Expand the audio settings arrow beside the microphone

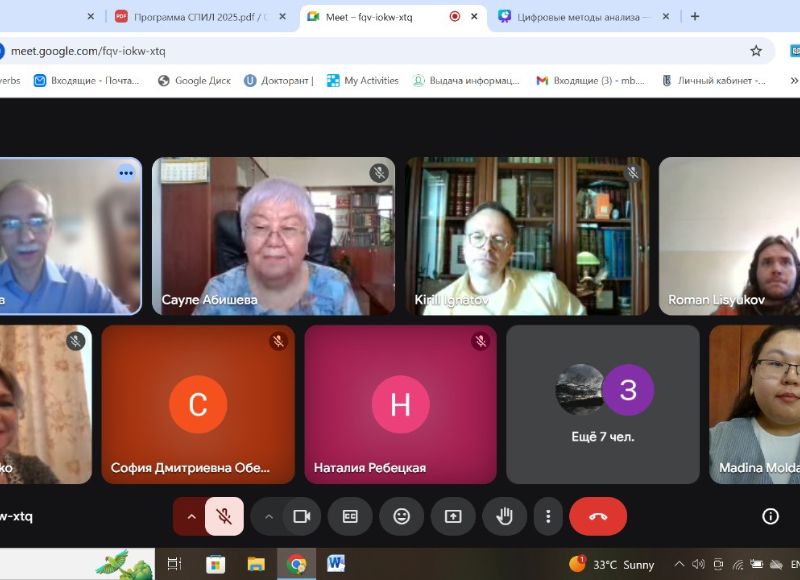click(191, 516)
